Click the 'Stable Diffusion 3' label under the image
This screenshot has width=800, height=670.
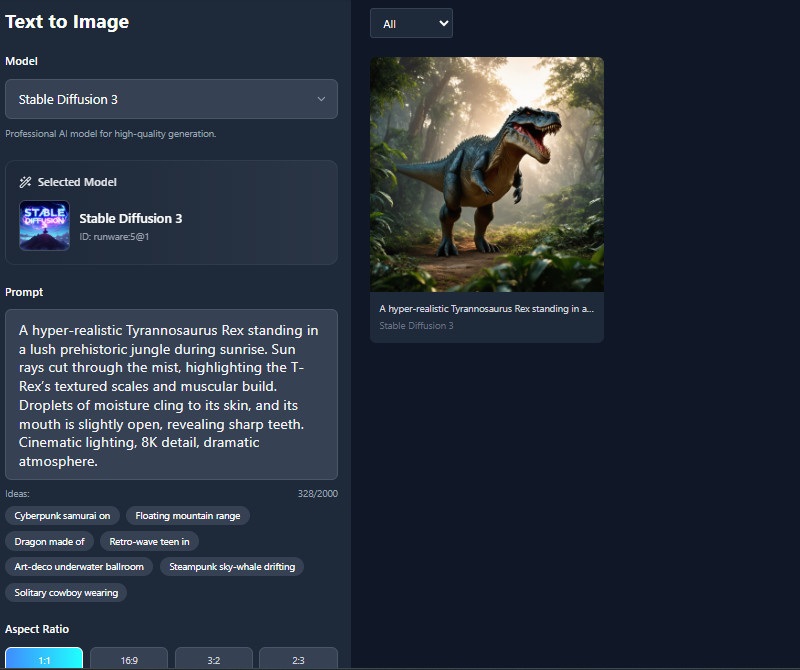(416, 326)
